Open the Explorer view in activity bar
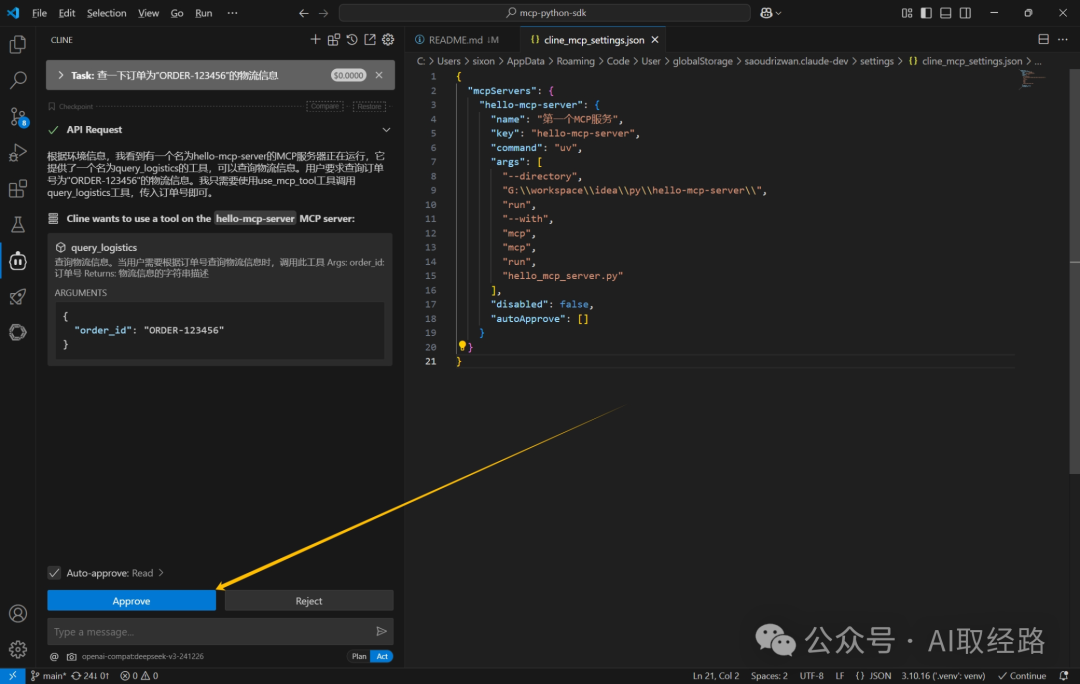The width and height of the screenshot is (1080, 684). (18, 45)
